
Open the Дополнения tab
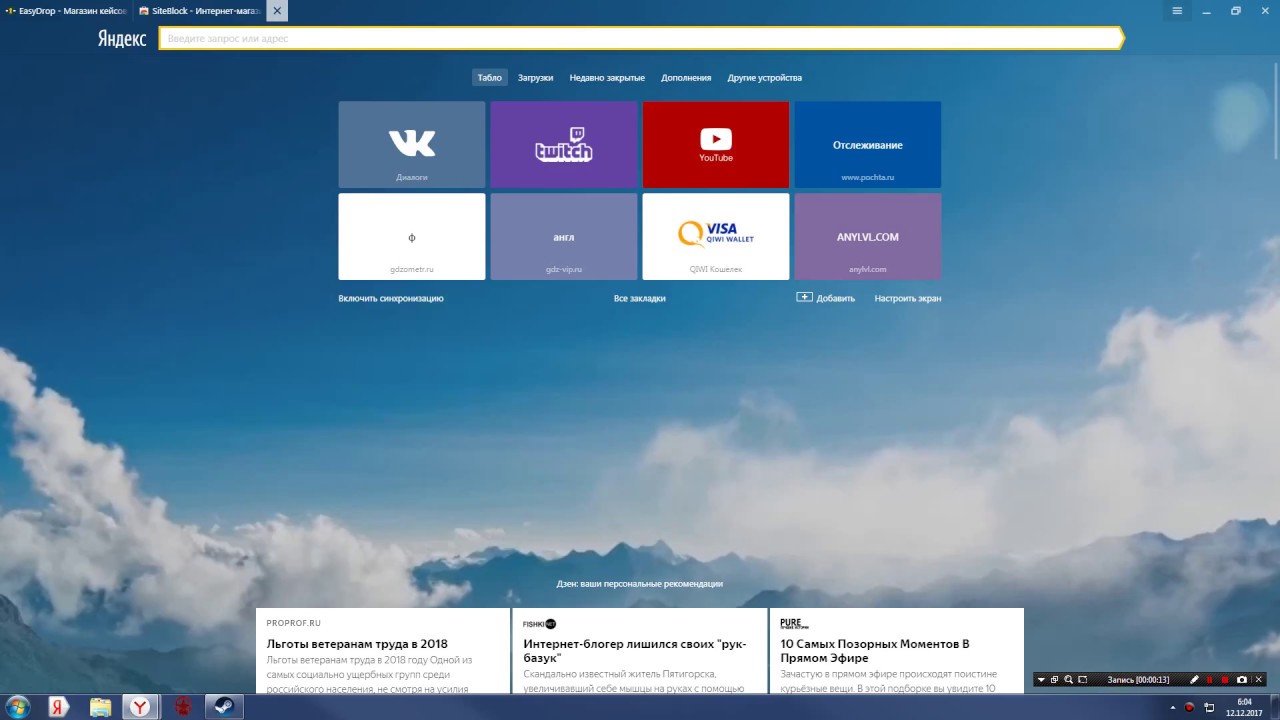click(686, 77)
